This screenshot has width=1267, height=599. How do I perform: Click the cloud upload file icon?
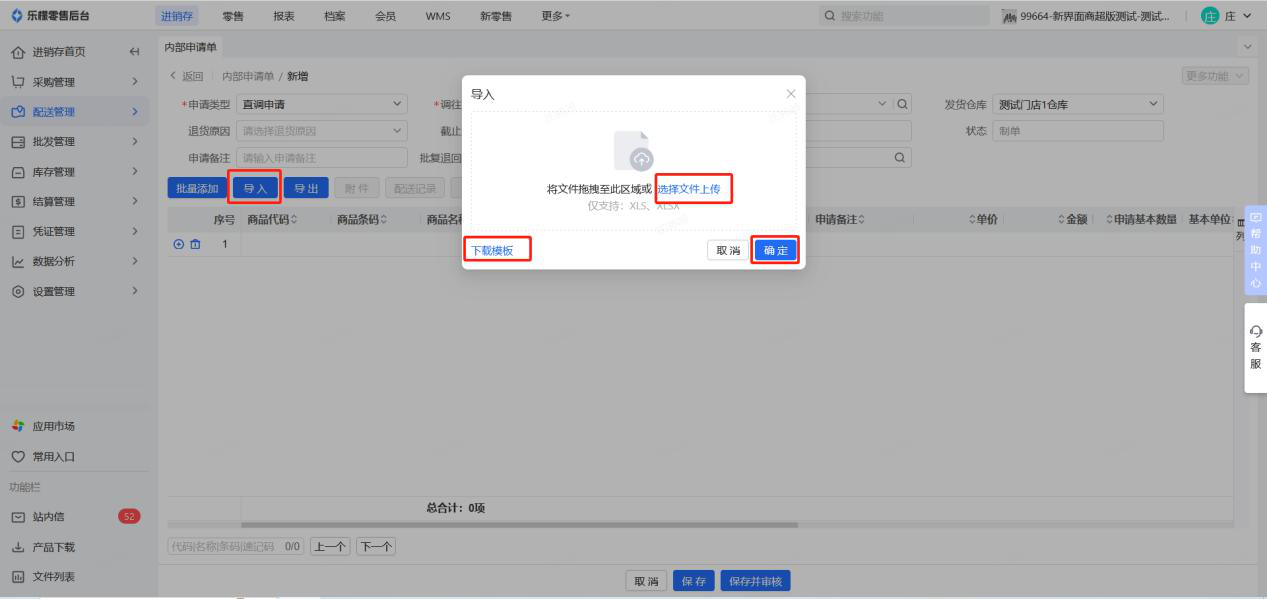click(633, 151)
